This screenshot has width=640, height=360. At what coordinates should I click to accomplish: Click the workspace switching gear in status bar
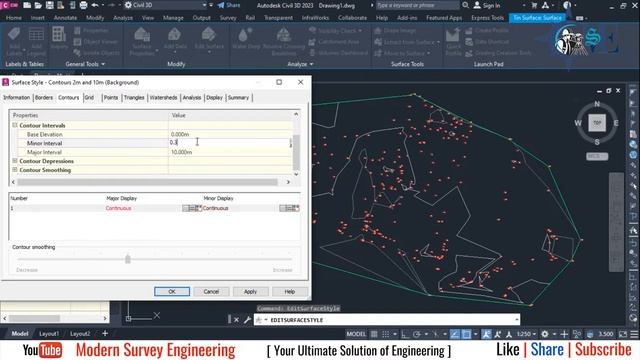(545, 334)
